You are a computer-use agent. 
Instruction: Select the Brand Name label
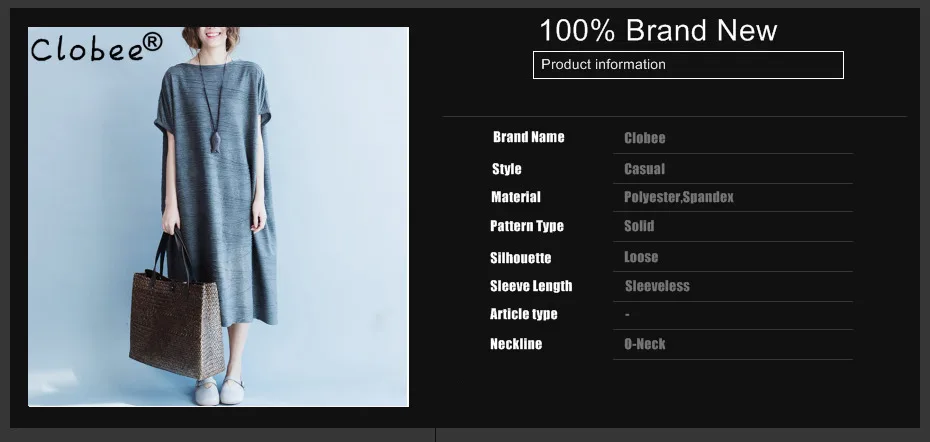[528, 137]
